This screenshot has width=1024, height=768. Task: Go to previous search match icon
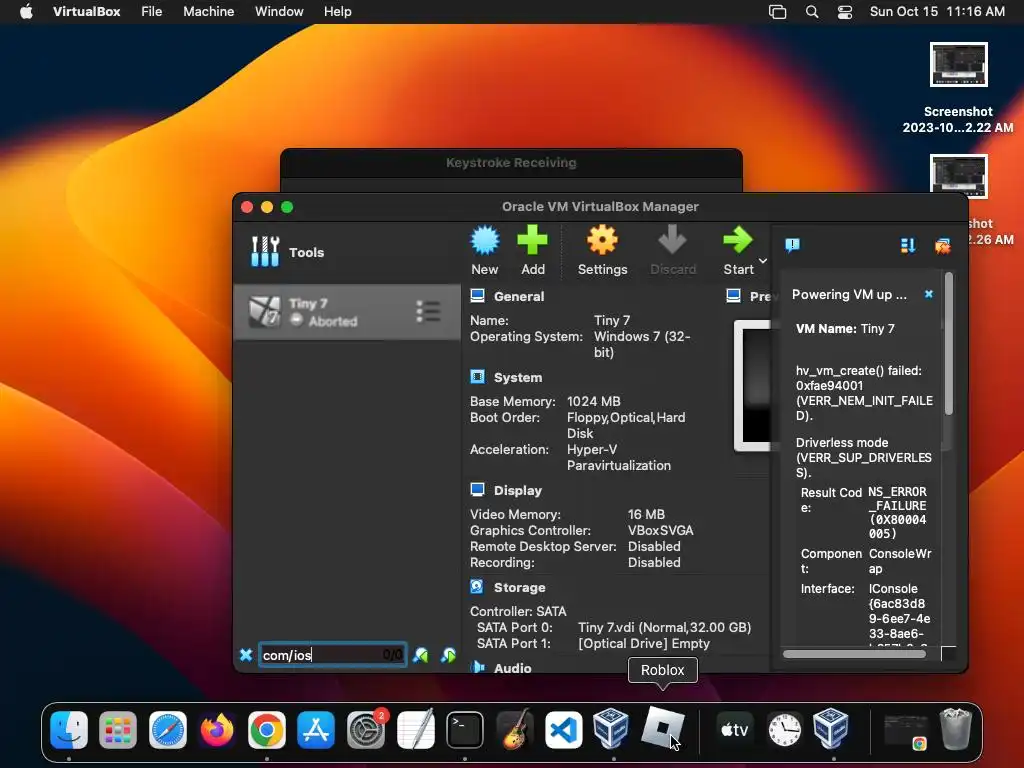(x=421, y=655)
